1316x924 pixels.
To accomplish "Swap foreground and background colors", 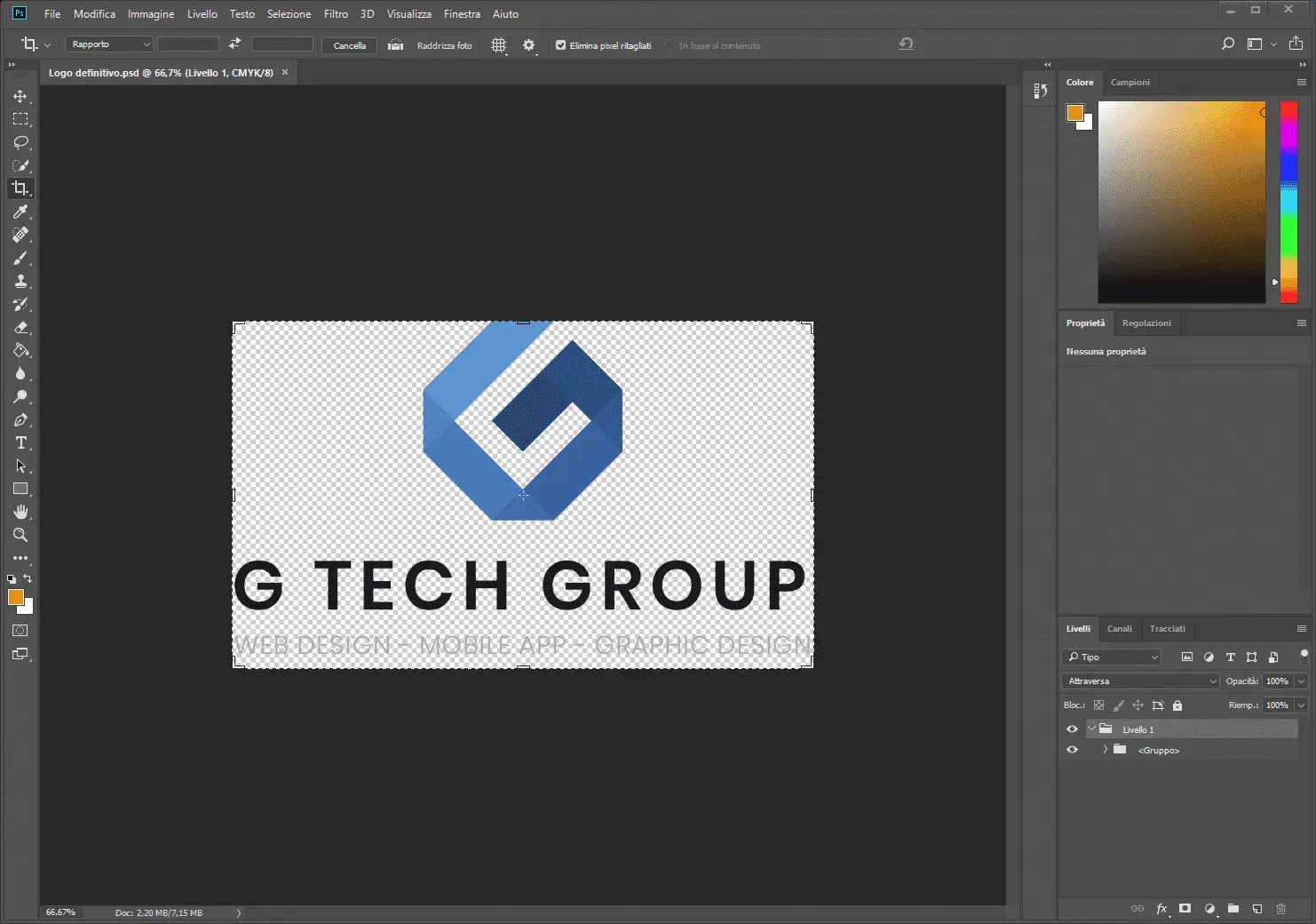I will (28, 578).
